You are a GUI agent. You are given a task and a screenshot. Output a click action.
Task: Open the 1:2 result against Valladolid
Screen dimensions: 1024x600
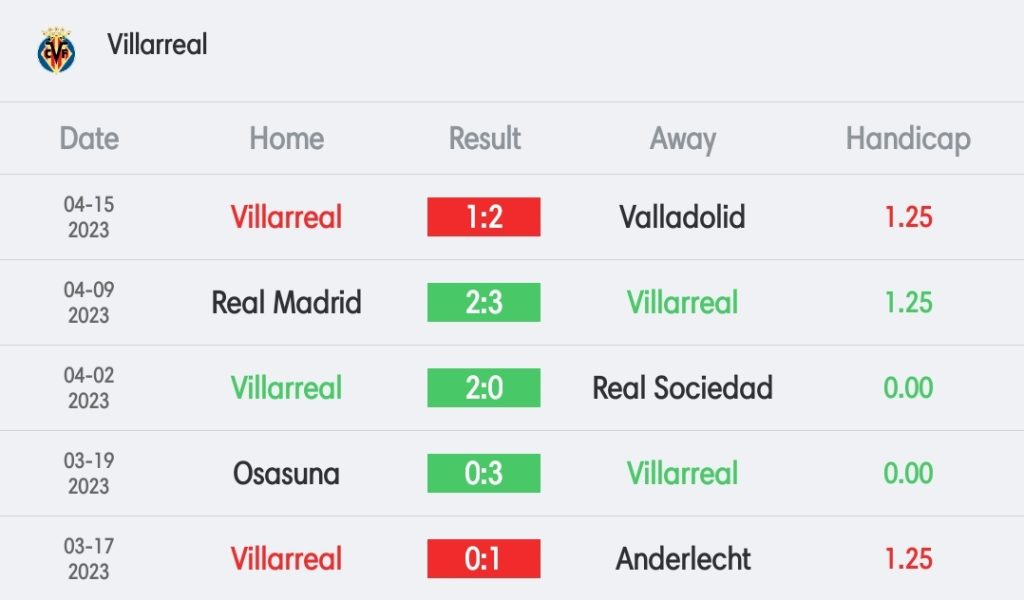click(484, 217)
